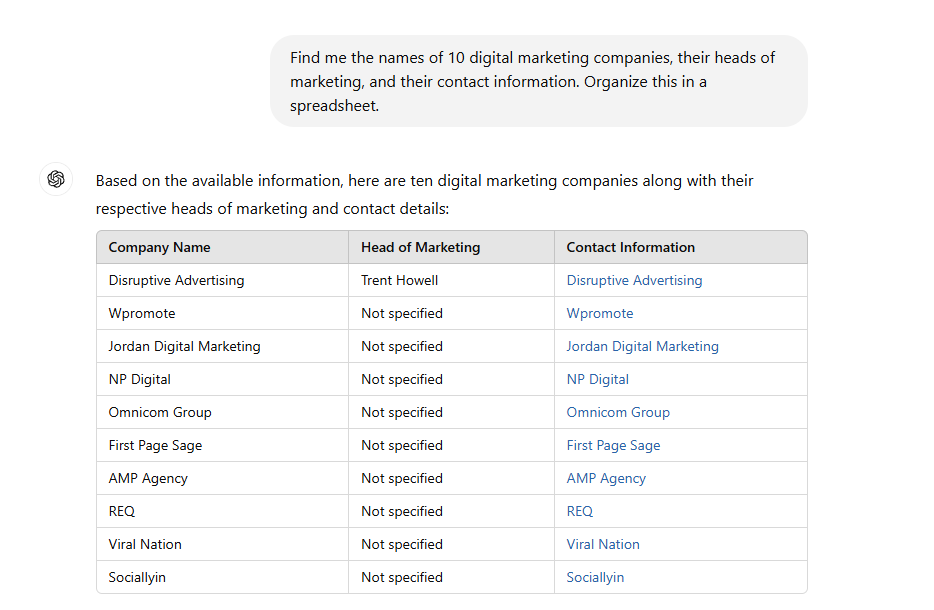Go to the First Page Sage link
The image size is (934, 610).
(613, 445)
